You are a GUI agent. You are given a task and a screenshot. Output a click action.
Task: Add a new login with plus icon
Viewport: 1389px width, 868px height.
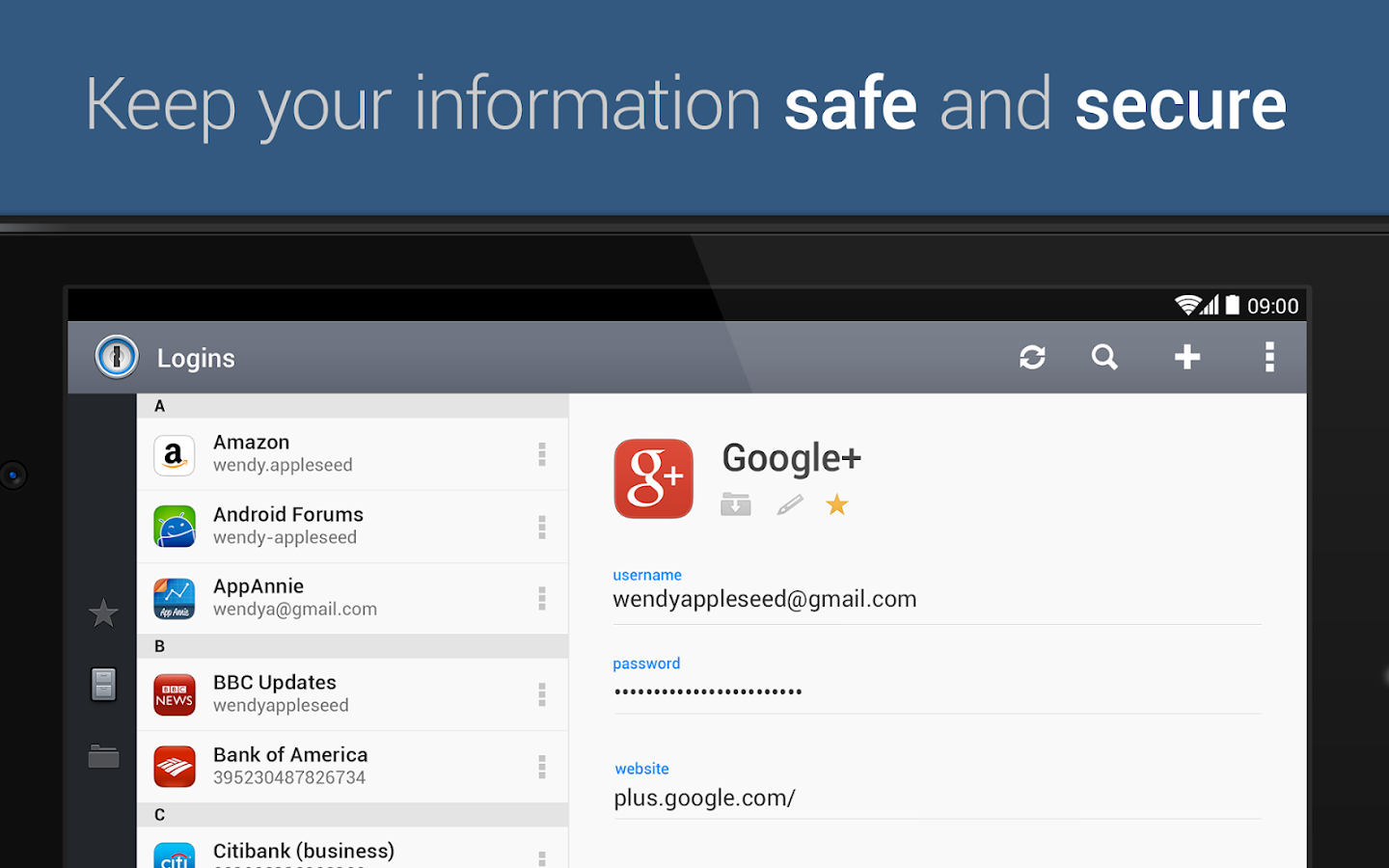pos(1186,358)
